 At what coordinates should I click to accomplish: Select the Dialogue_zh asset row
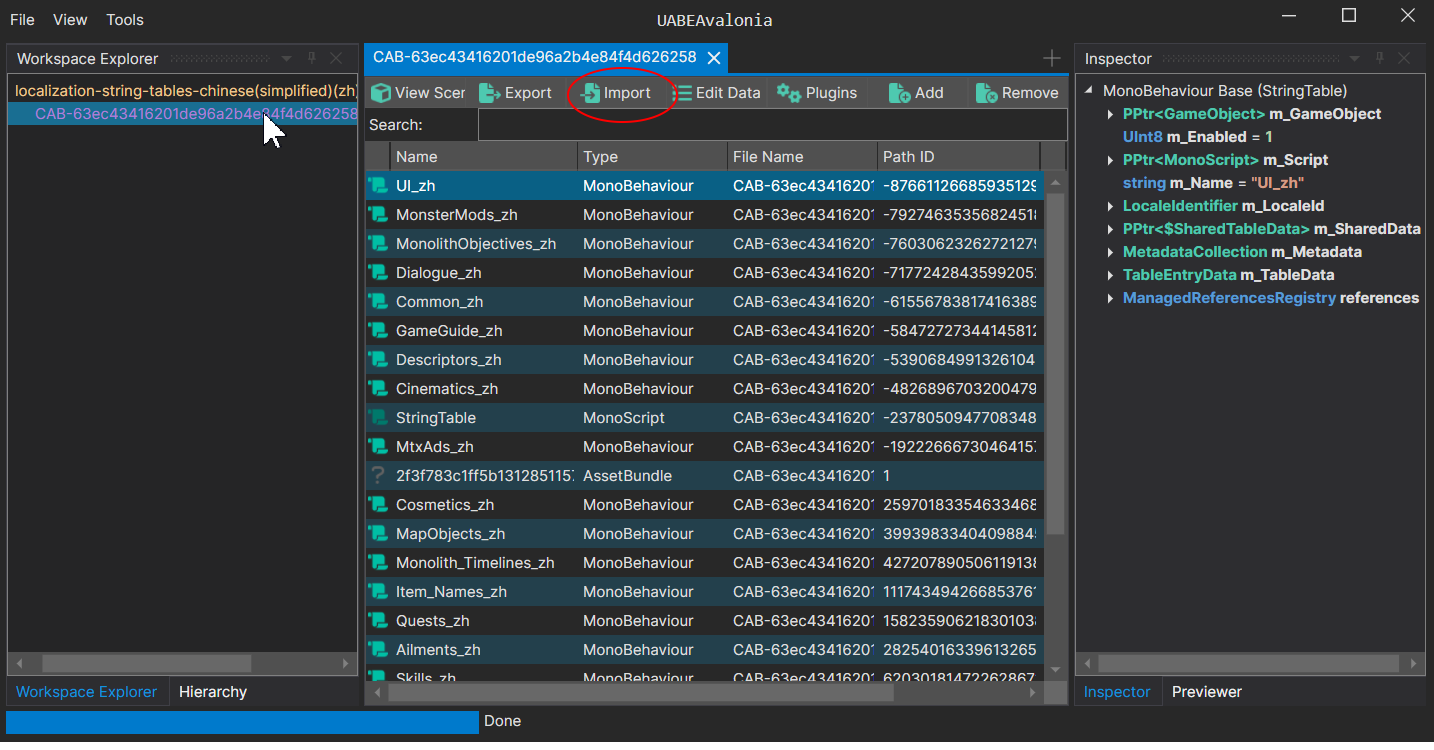pos(438,273)
